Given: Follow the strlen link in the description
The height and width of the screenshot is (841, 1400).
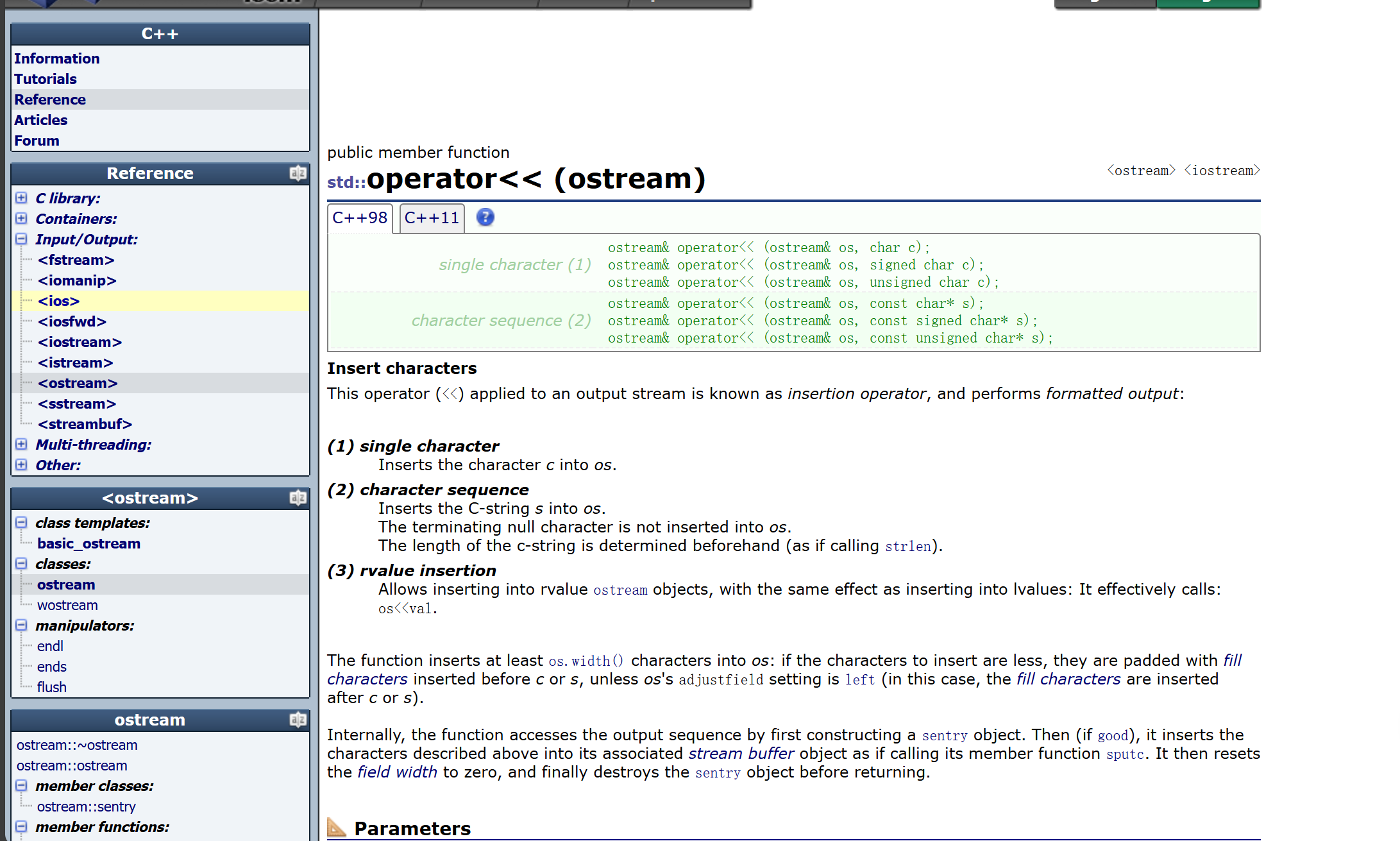Looking at the screenshot, I should (x=907, y=547).
